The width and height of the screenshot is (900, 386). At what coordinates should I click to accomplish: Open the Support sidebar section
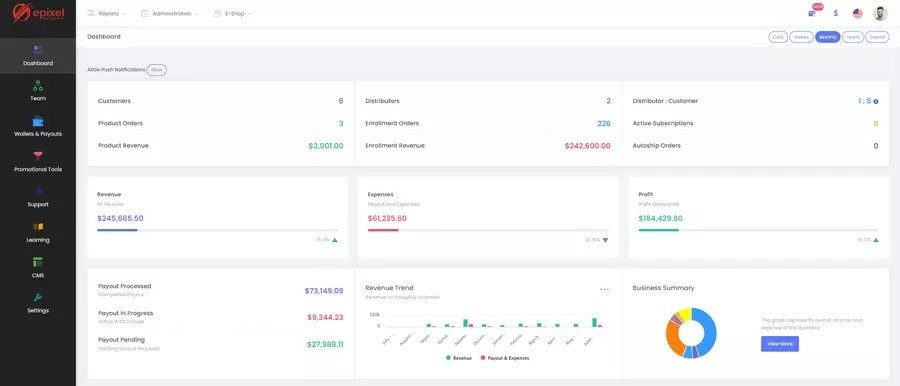click(x=38, y=197)
